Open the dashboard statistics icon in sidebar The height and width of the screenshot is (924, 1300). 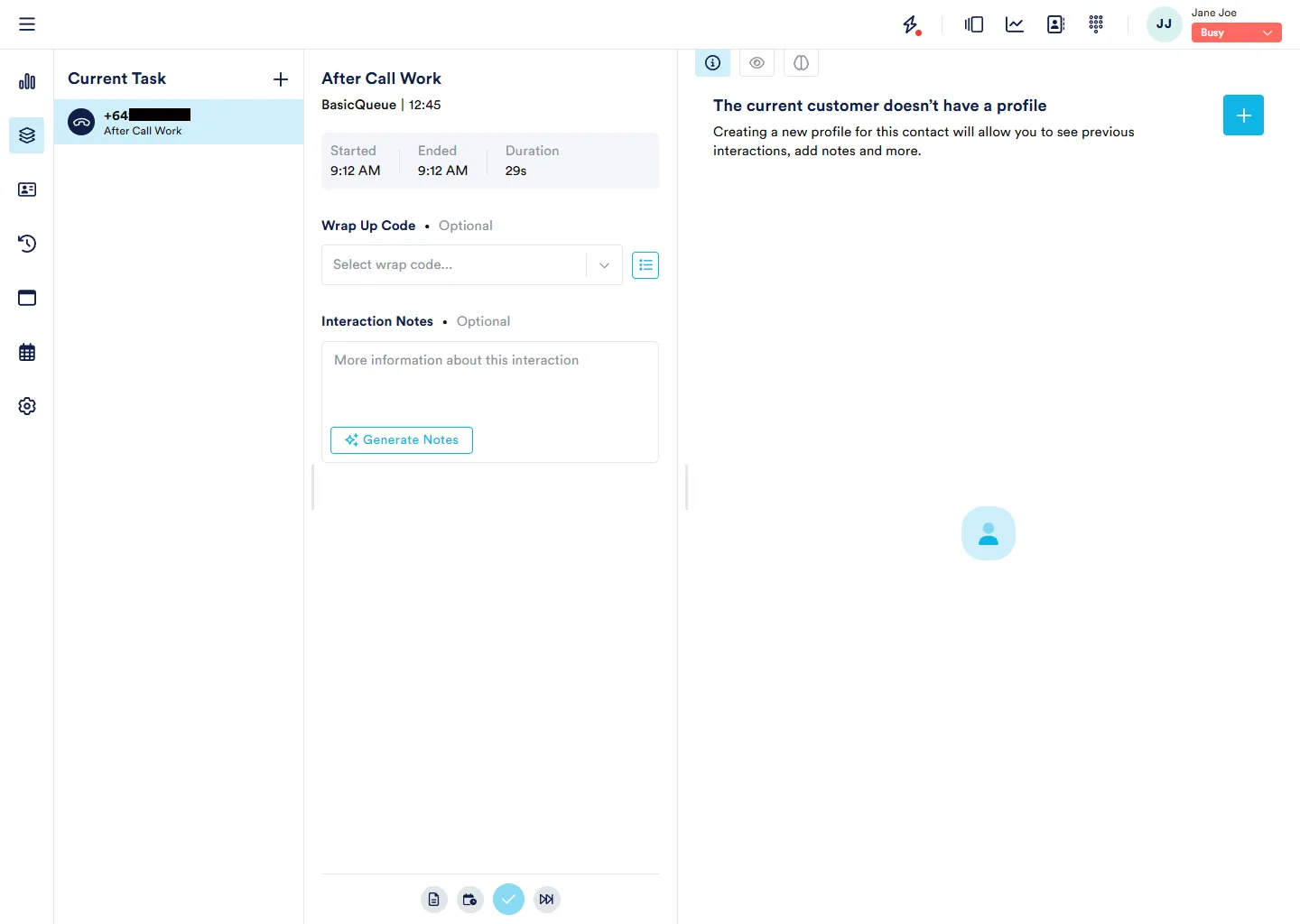pos(27,81)
